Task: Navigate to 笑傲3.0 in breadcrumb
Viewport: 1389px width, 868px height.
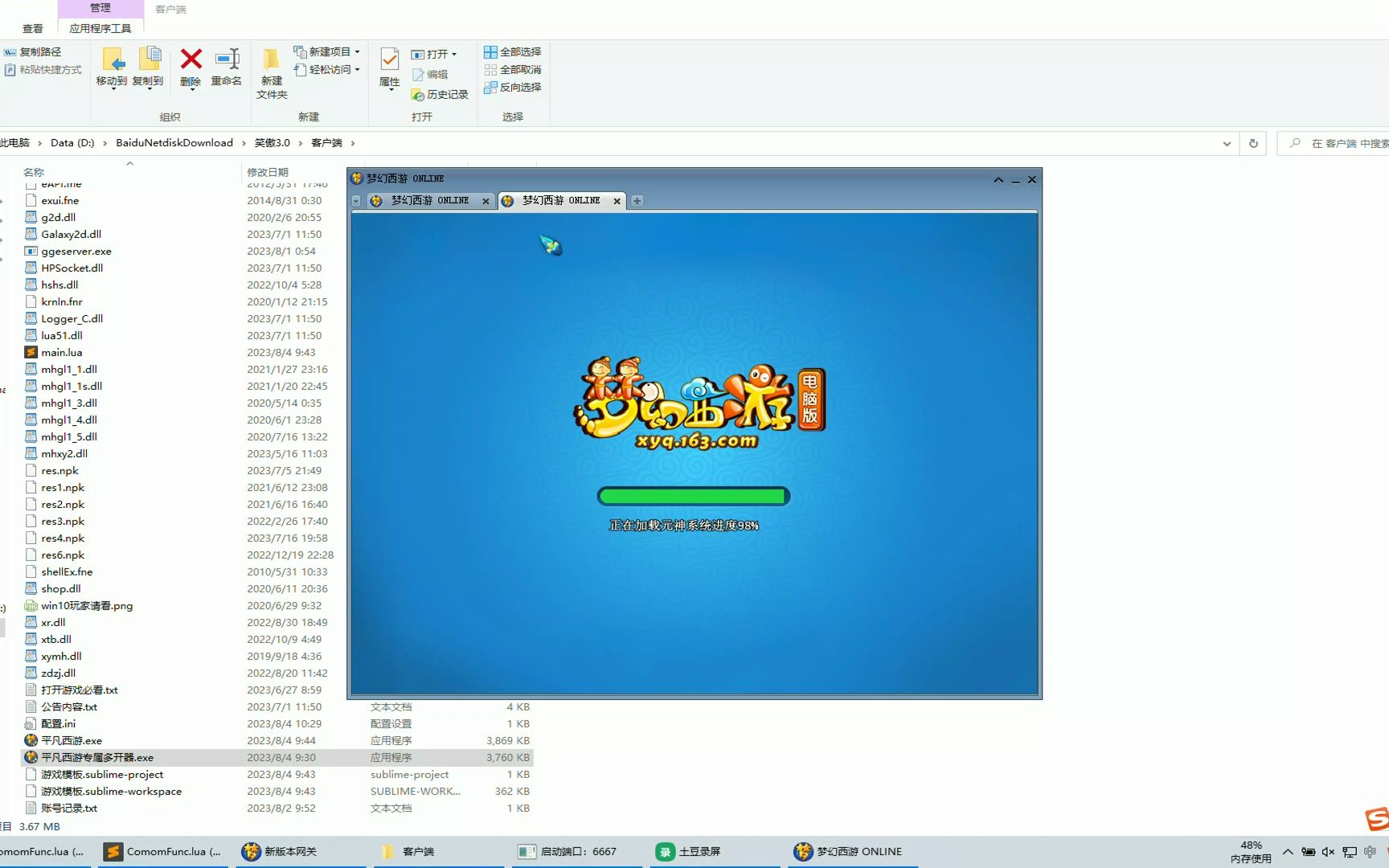Action: click(x=272, y=143)
